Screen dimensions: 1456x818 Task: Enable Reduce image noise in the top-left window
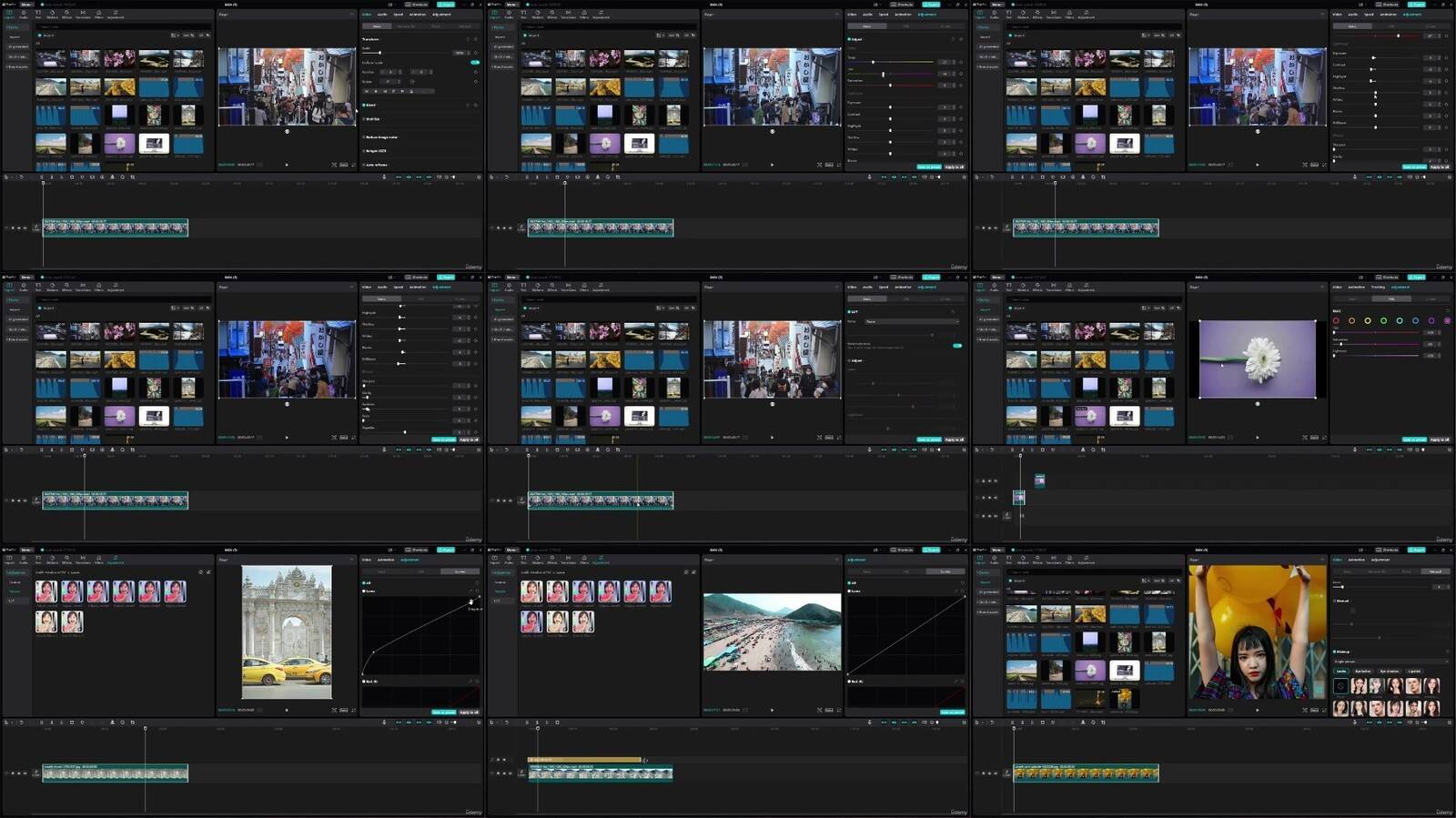point(364,137)
